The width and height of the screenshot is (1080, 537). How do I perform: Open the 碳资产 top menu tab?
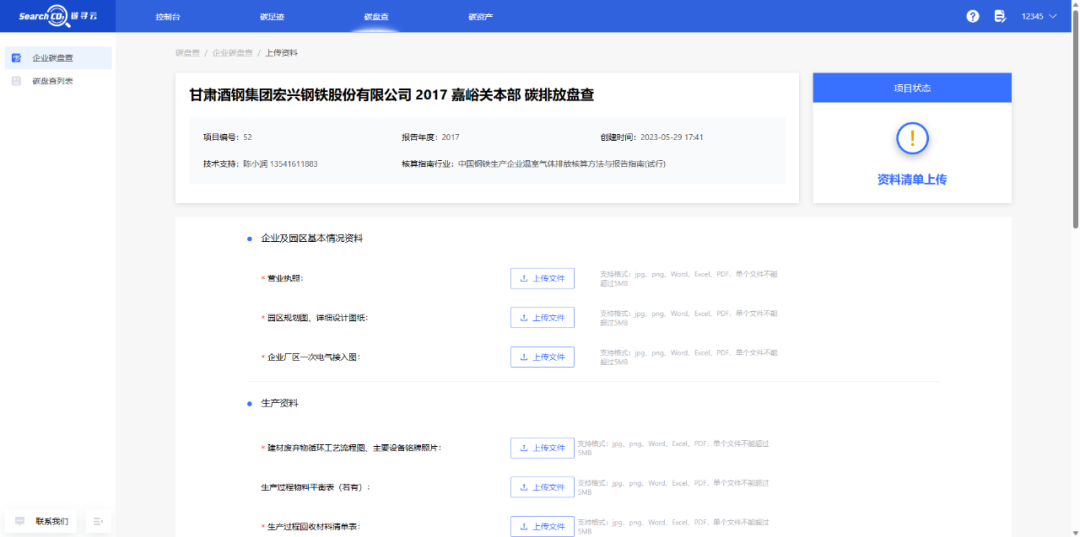(480, 17)
